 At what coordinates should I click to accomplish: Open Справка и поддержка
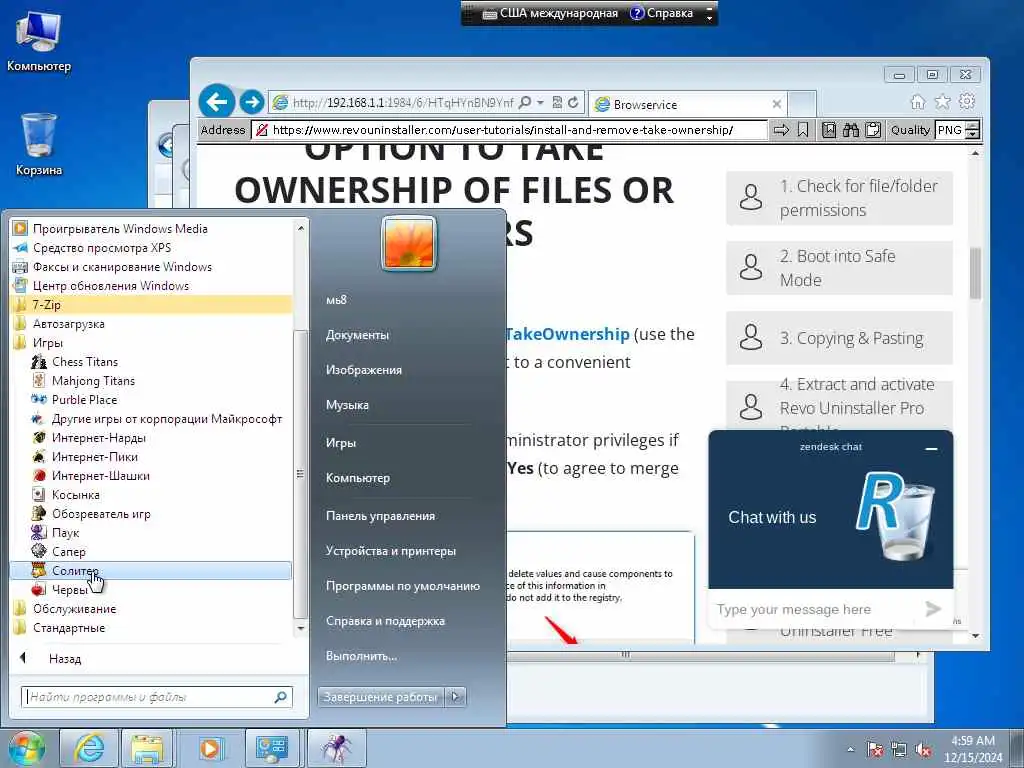pyautogui.click(x=385, y=621)
